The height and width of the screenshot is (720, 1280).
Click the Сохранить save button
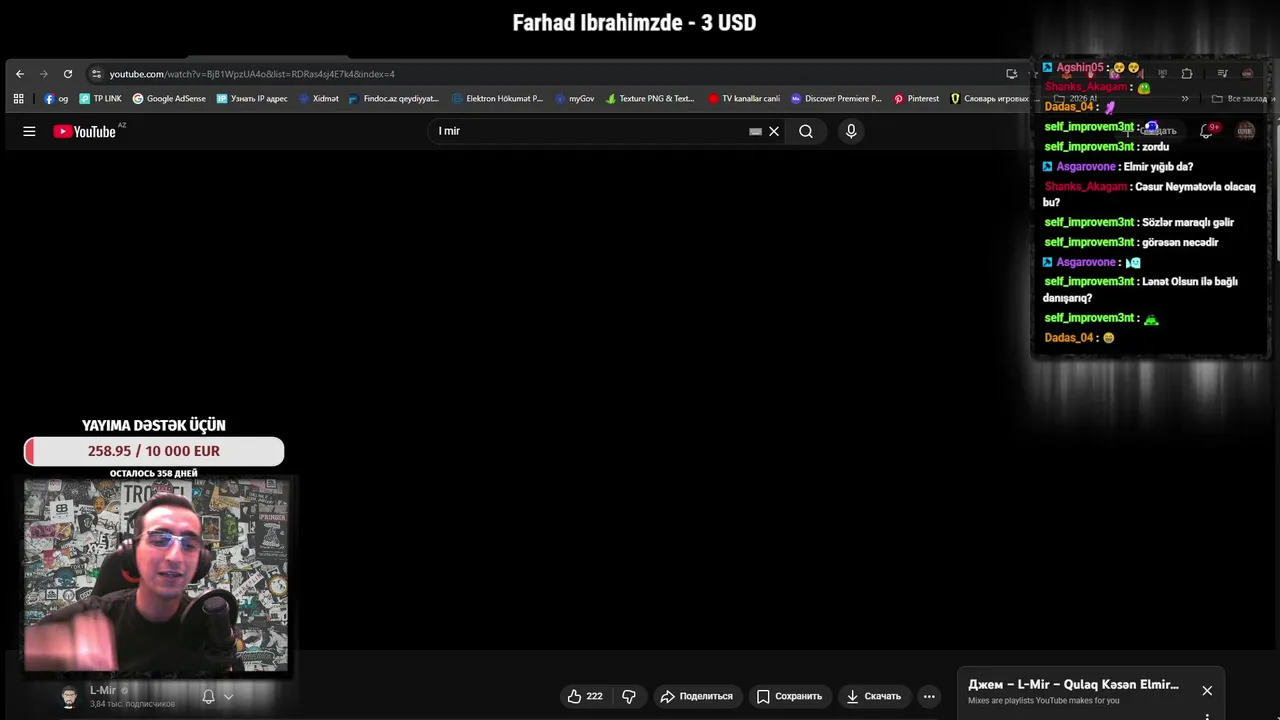point(790,696)
